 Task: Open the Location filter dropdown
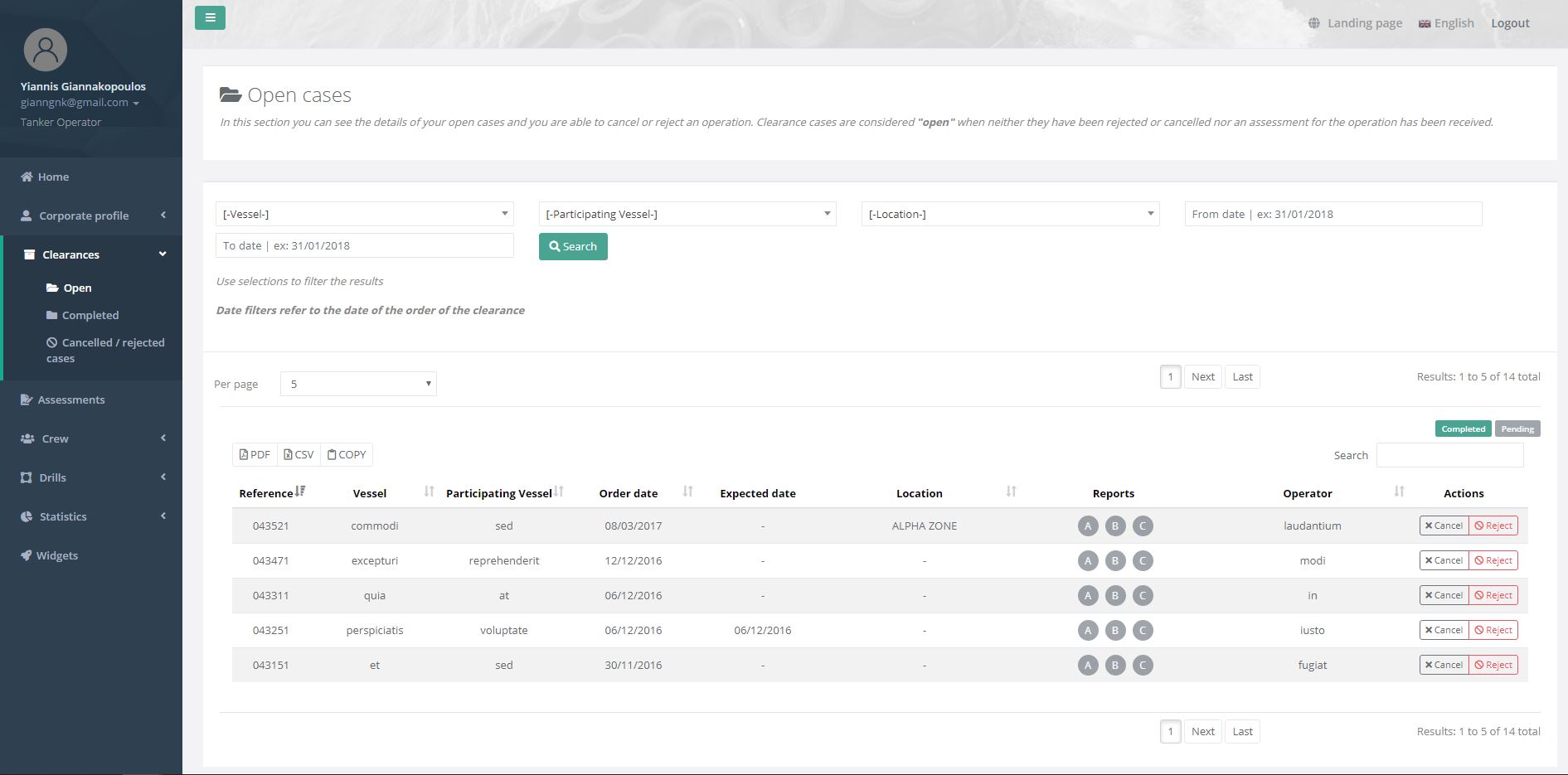point(1010,214)
